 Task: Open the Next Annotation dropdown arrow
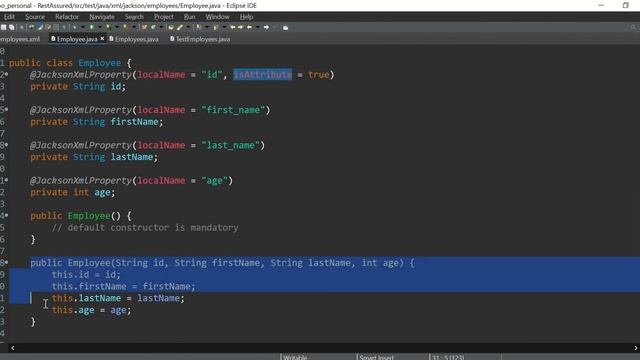(207, 27)
